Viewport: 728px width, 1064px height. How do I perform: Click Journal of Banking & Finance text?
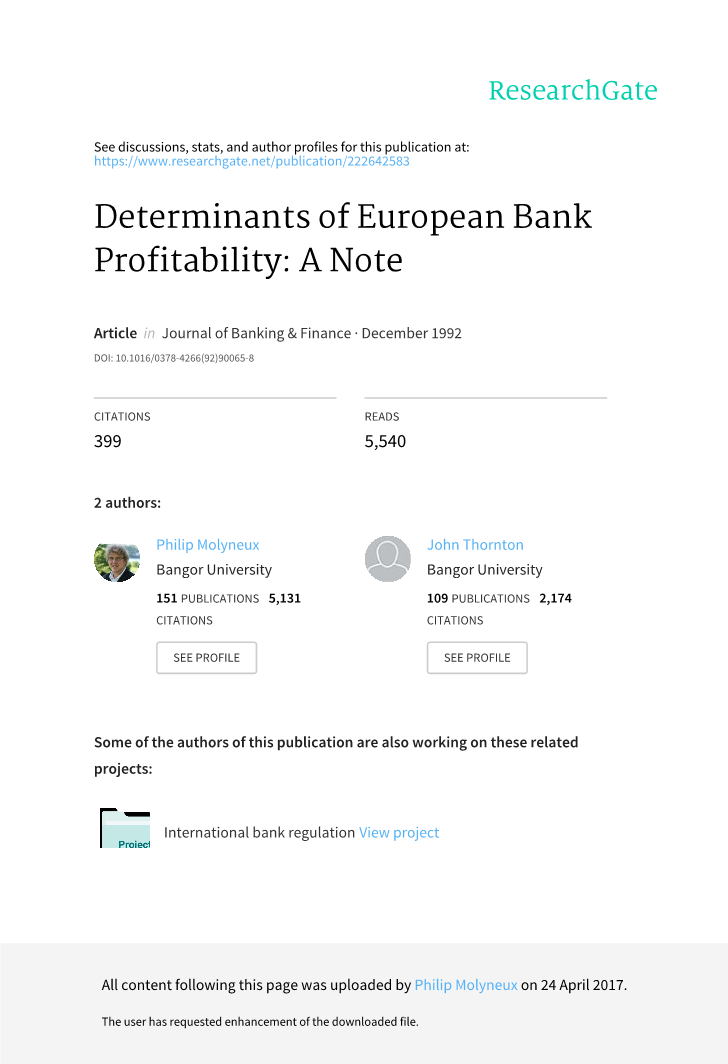(x=256, y=333)
